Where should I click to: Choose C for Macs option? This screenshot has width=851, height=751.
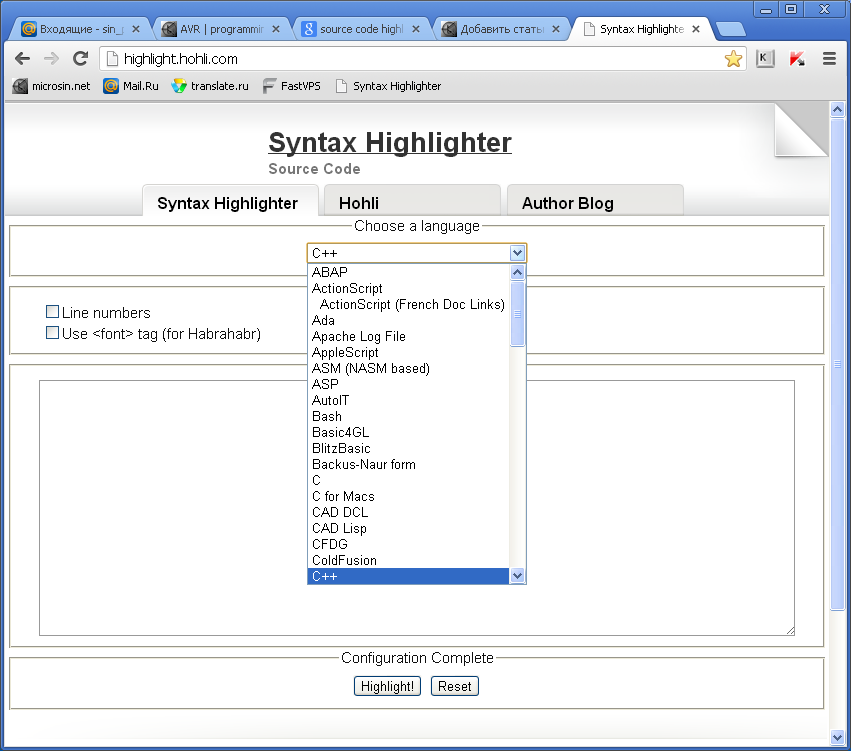pos(408,496)
